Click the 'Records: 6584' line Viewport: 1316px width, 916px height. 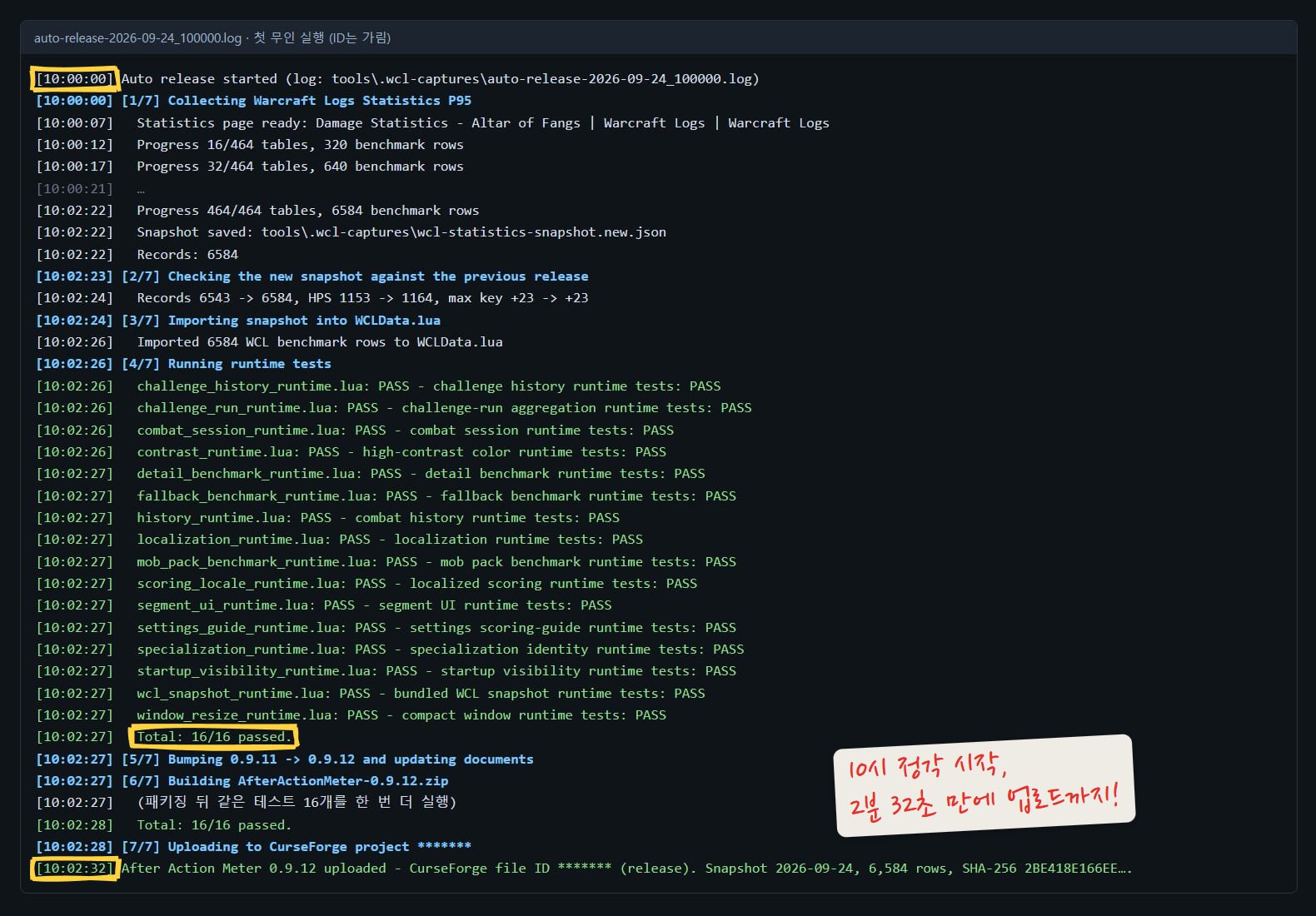coord(137,255)
